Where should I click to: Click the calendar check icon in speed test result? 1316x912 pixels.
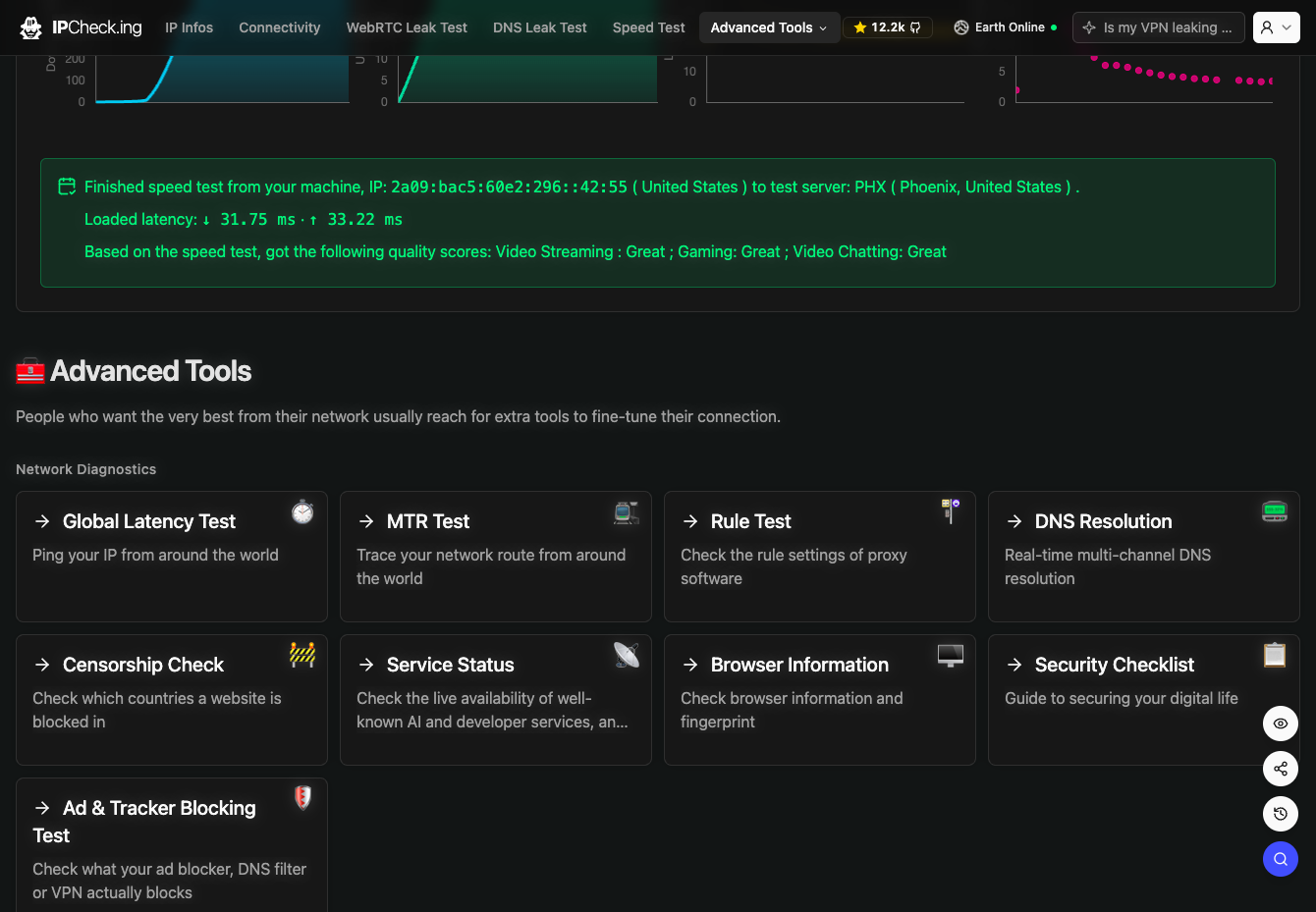(67, 187)
